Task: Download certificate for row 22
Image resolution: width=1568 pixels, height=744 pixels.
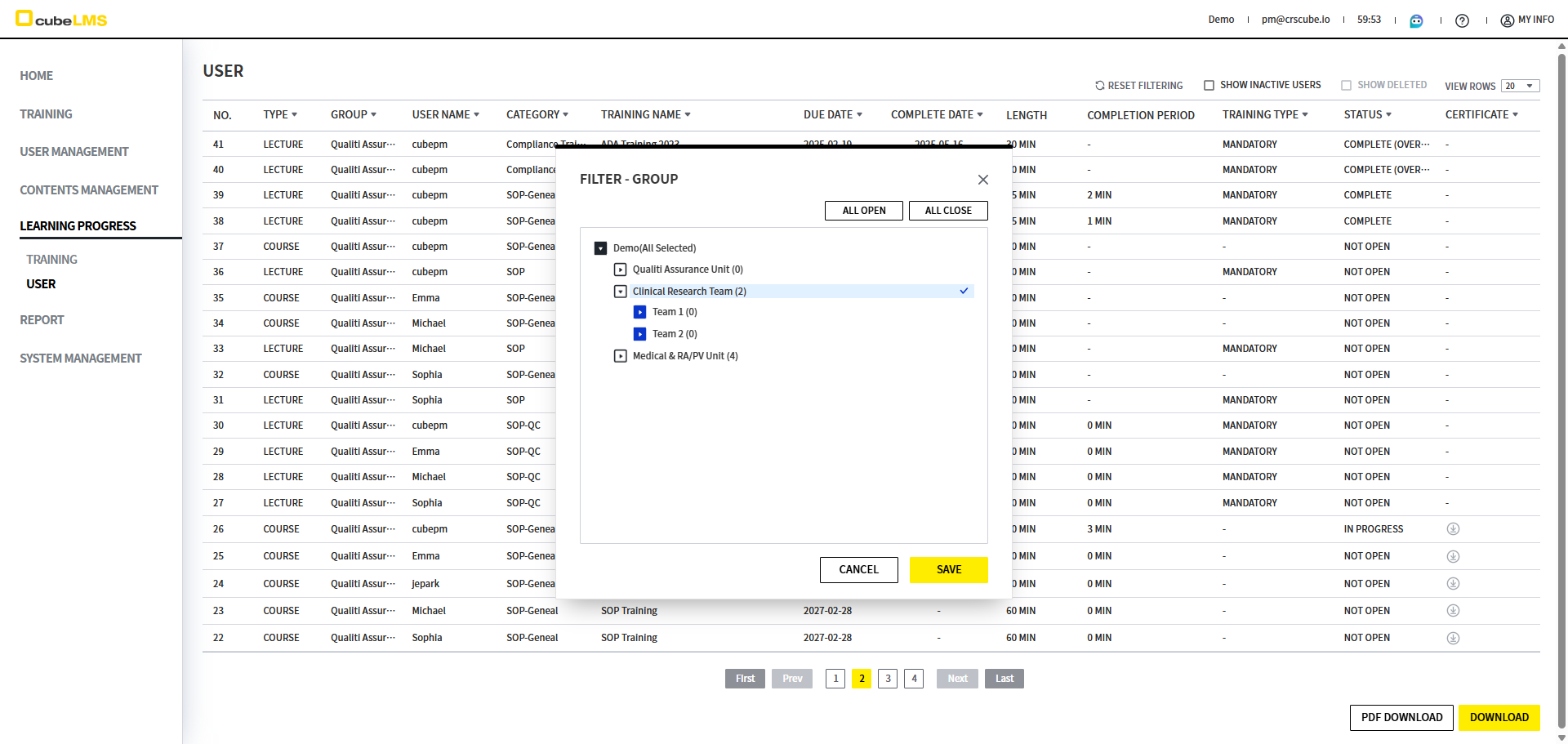Action: pos(1453,638)
